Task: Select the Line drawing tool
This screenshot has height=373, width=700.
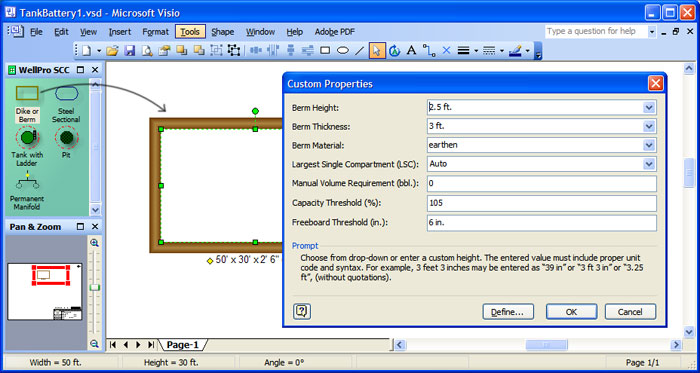Action: click(359, 50)
